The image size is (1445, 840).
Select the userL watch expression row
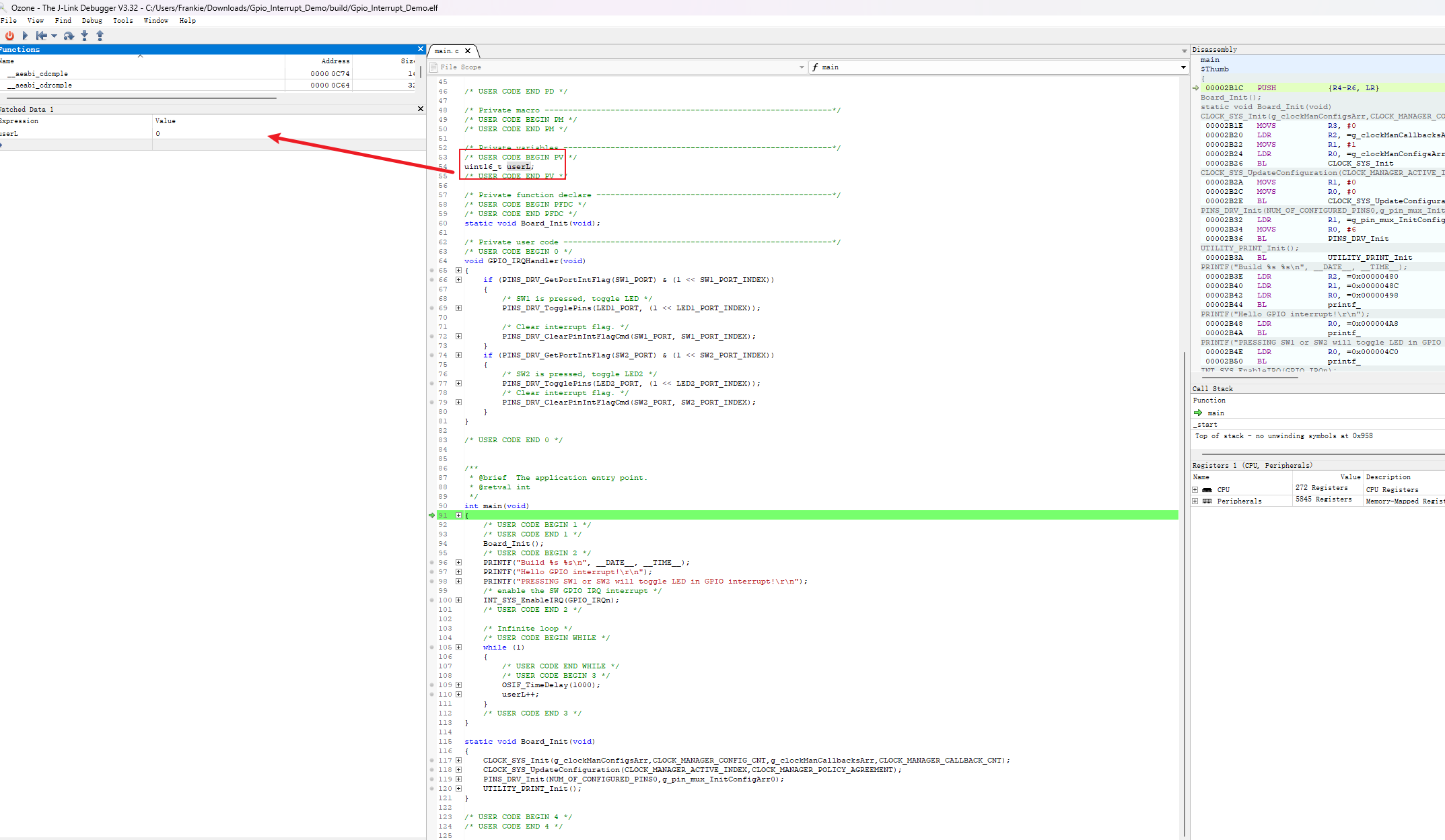click(x=213, y=134)
